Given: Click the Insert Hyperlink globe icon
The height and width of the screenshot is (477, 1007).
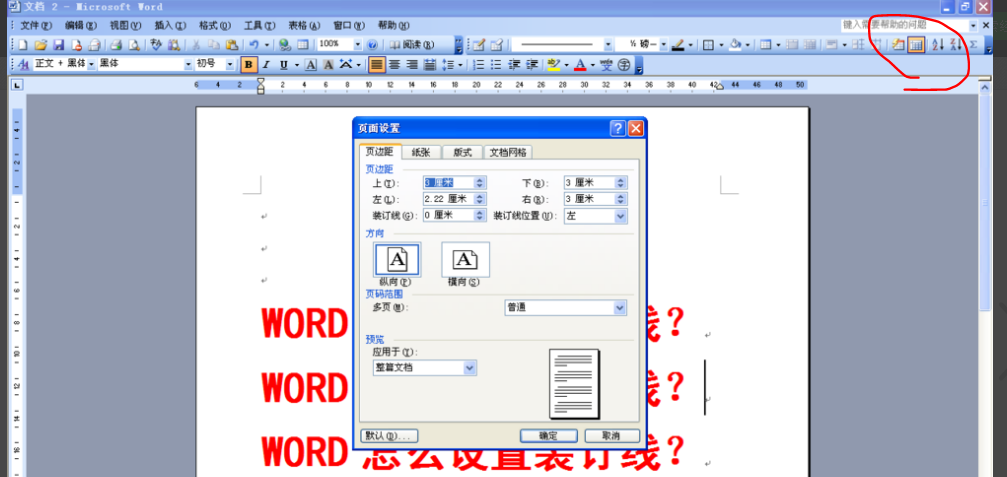Looking at the screenshot, I should click(285, 45).
